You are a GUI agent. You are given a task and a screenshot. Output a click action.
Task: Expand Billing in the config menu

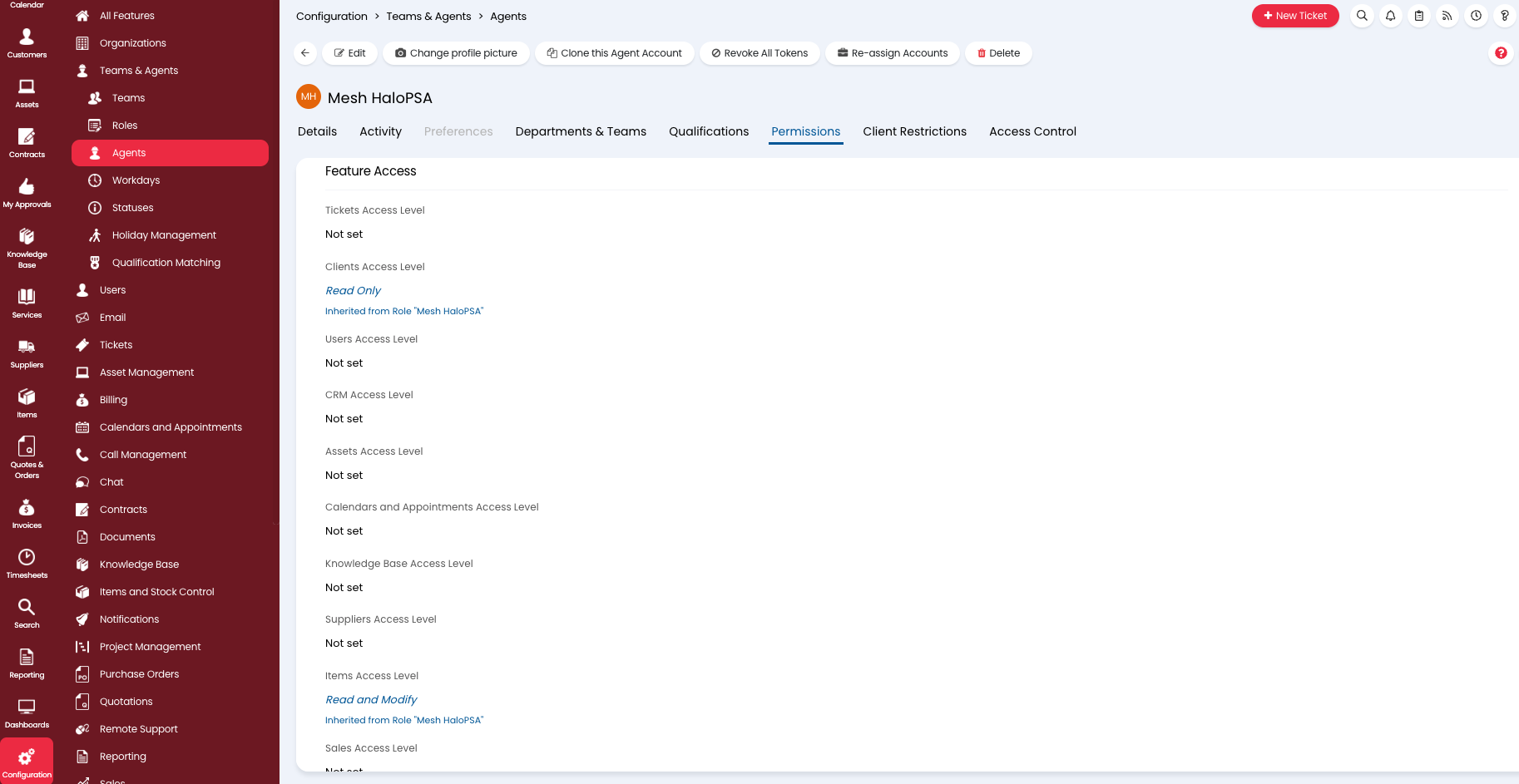[170, 400]
